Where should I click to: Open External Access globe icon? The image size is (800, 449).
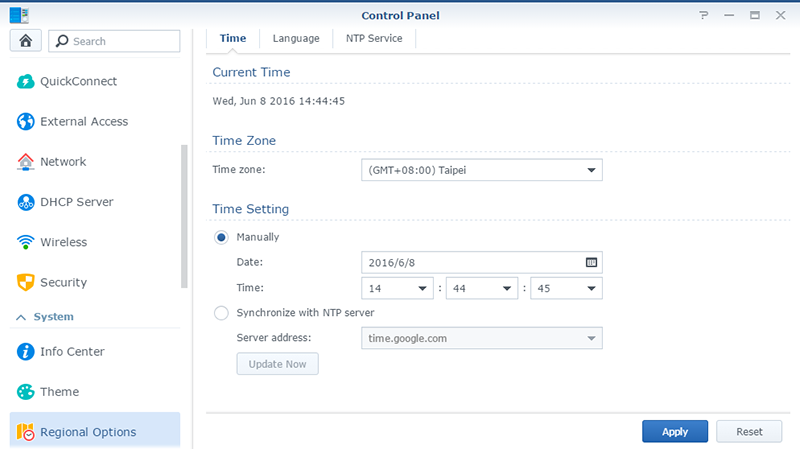[26, 122]
